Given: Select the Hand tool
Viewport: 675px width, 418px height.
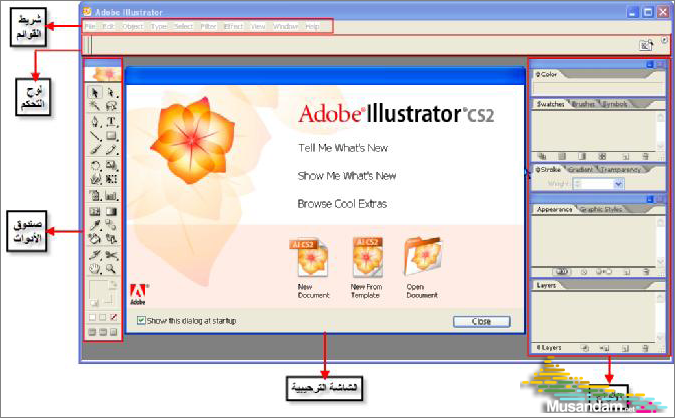Looking at the screenshot, I should pyautogui.click(x=95, y=269).
